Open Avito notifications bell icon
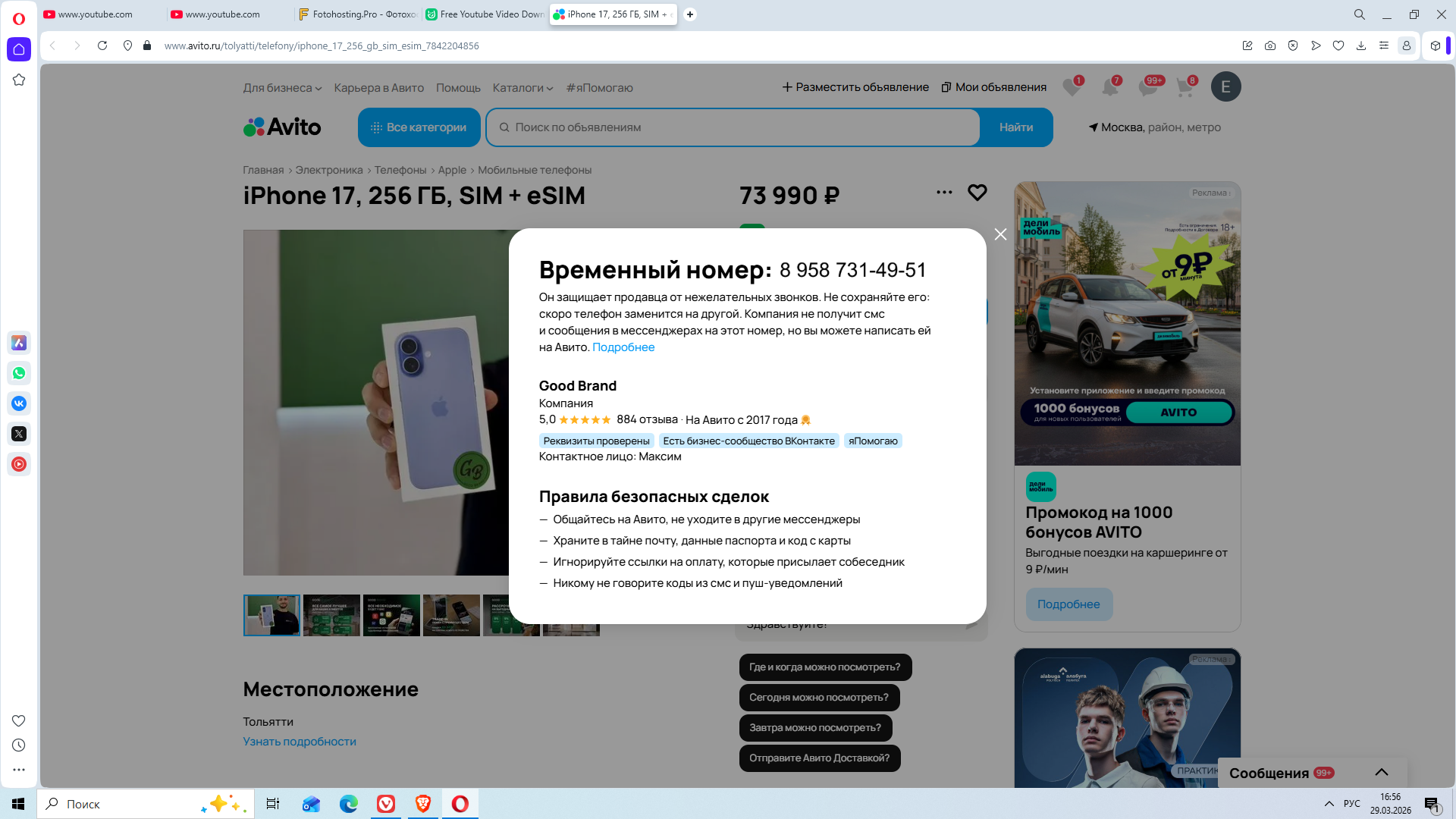This screenshot has width=1456, height=819. pos(1109,87)
